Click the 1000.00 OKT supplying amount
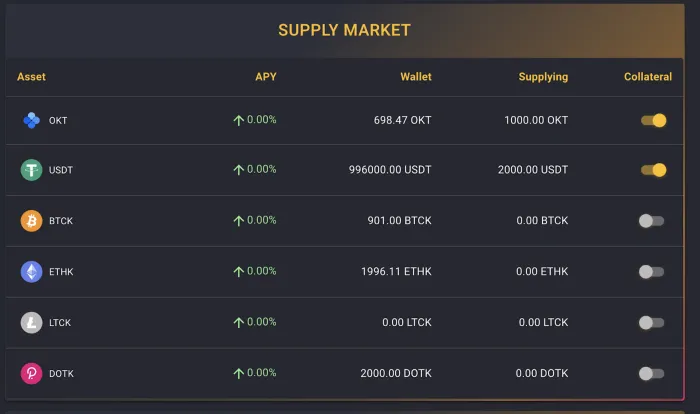The height and width of the screenshot is (414, 700). pos(536,120)
